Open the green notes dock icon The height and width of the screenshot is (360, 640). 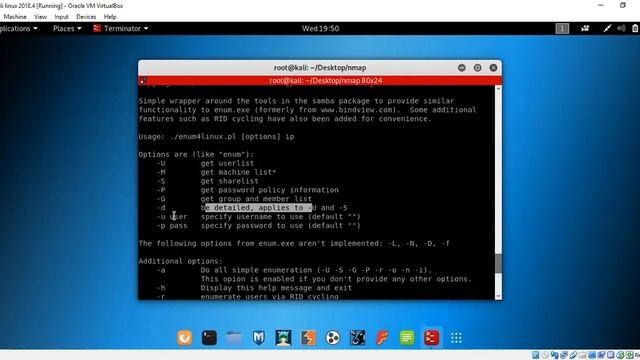point(407,338)
